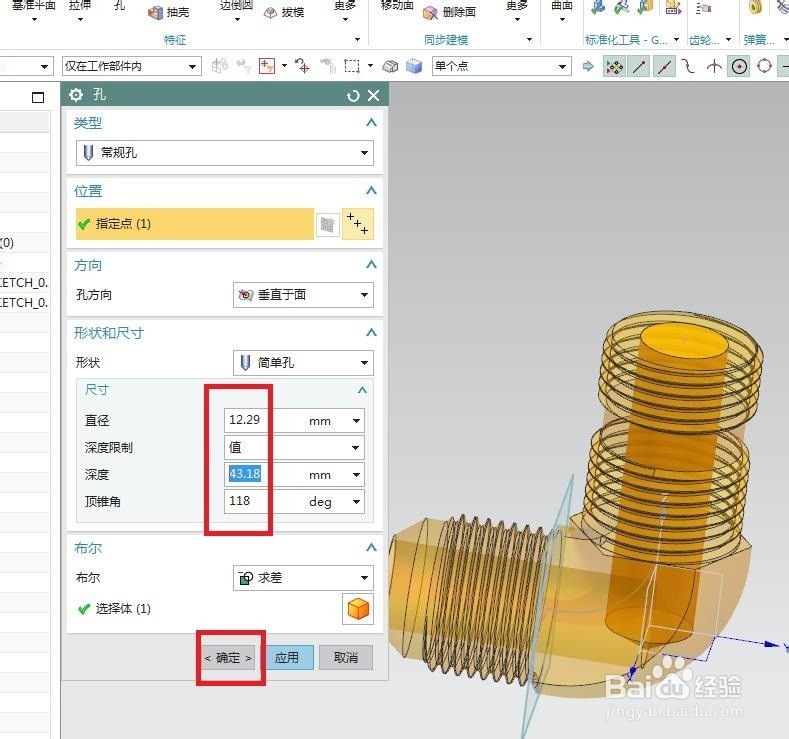The height and width of the screenshot is (739, 789).
Task: Open the 单个点 curve rule dropdown
Action: [x=501, y=66]
